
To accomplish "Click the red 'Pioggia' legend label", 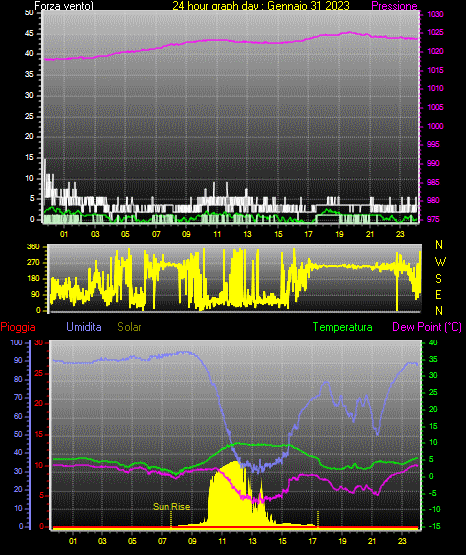I will (x=18, y=327).
